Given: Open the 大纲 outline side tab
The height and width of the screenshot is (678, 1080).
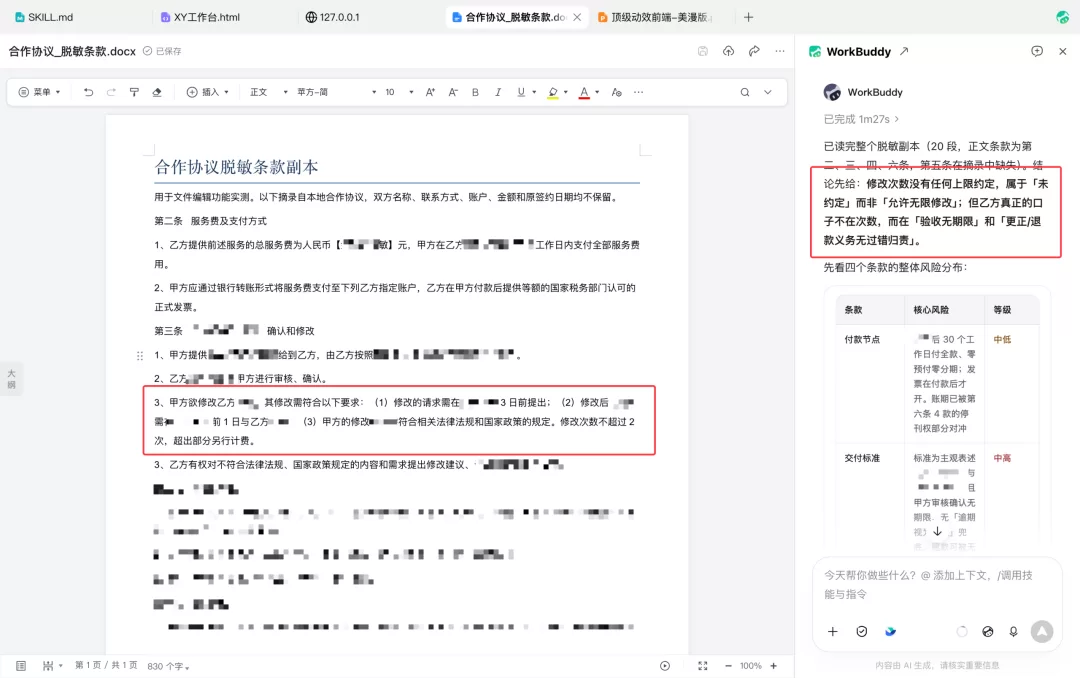Looking at the screenshot, I should (x=11, y=378).
